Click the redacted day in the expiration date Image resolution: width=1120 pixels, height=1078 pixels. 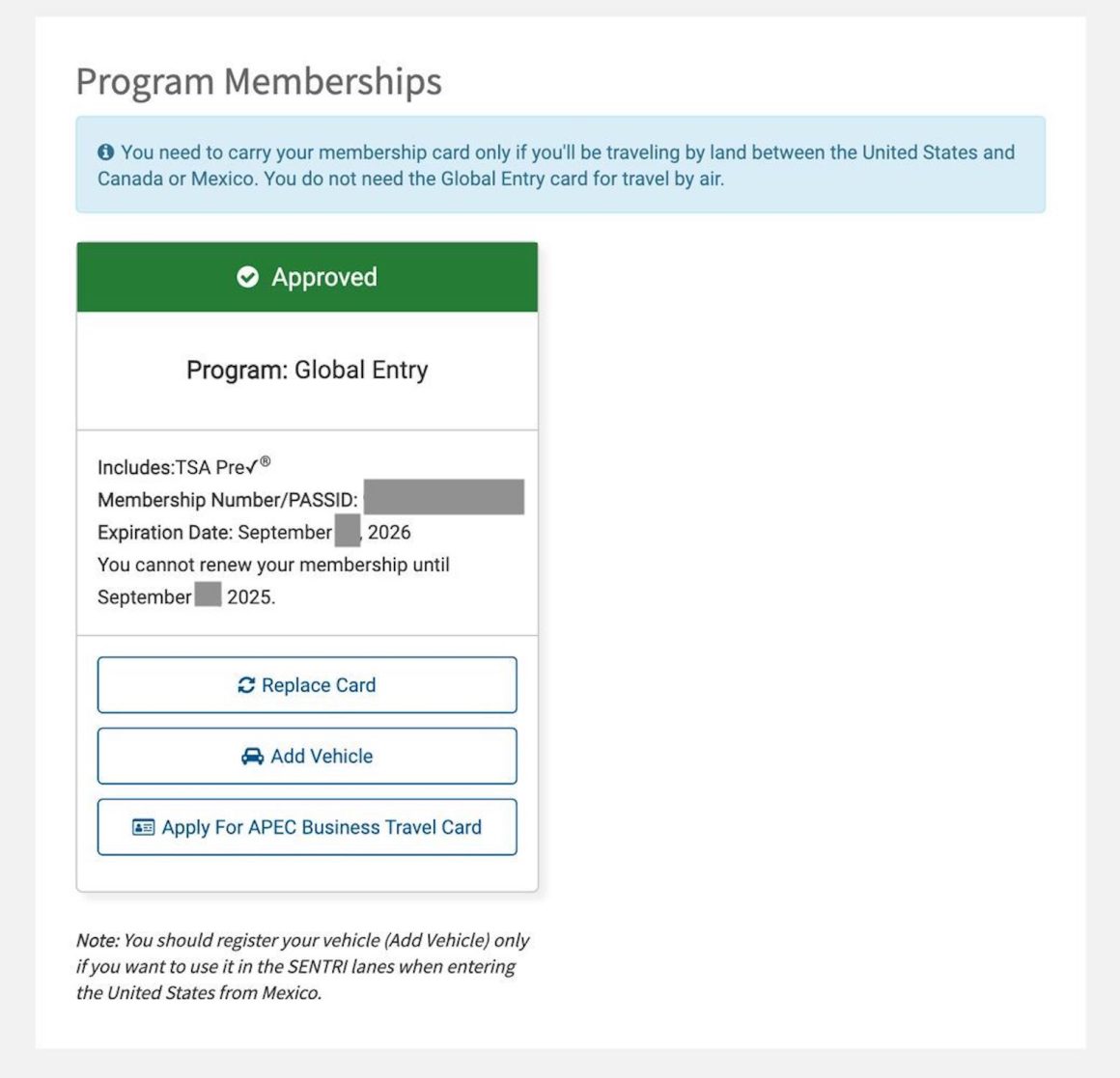tap(348, 532)
